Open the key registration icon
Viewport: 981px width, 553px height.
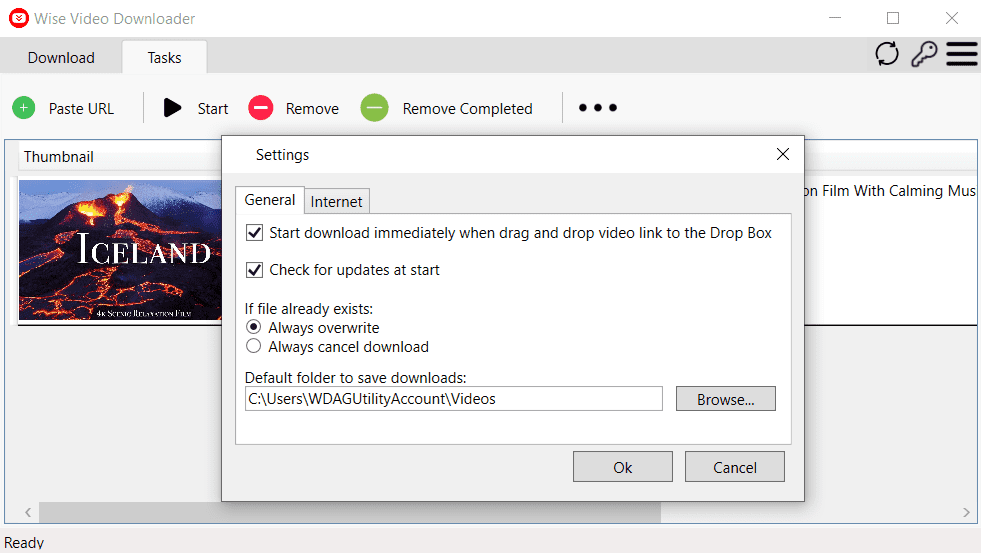point(923,54)
